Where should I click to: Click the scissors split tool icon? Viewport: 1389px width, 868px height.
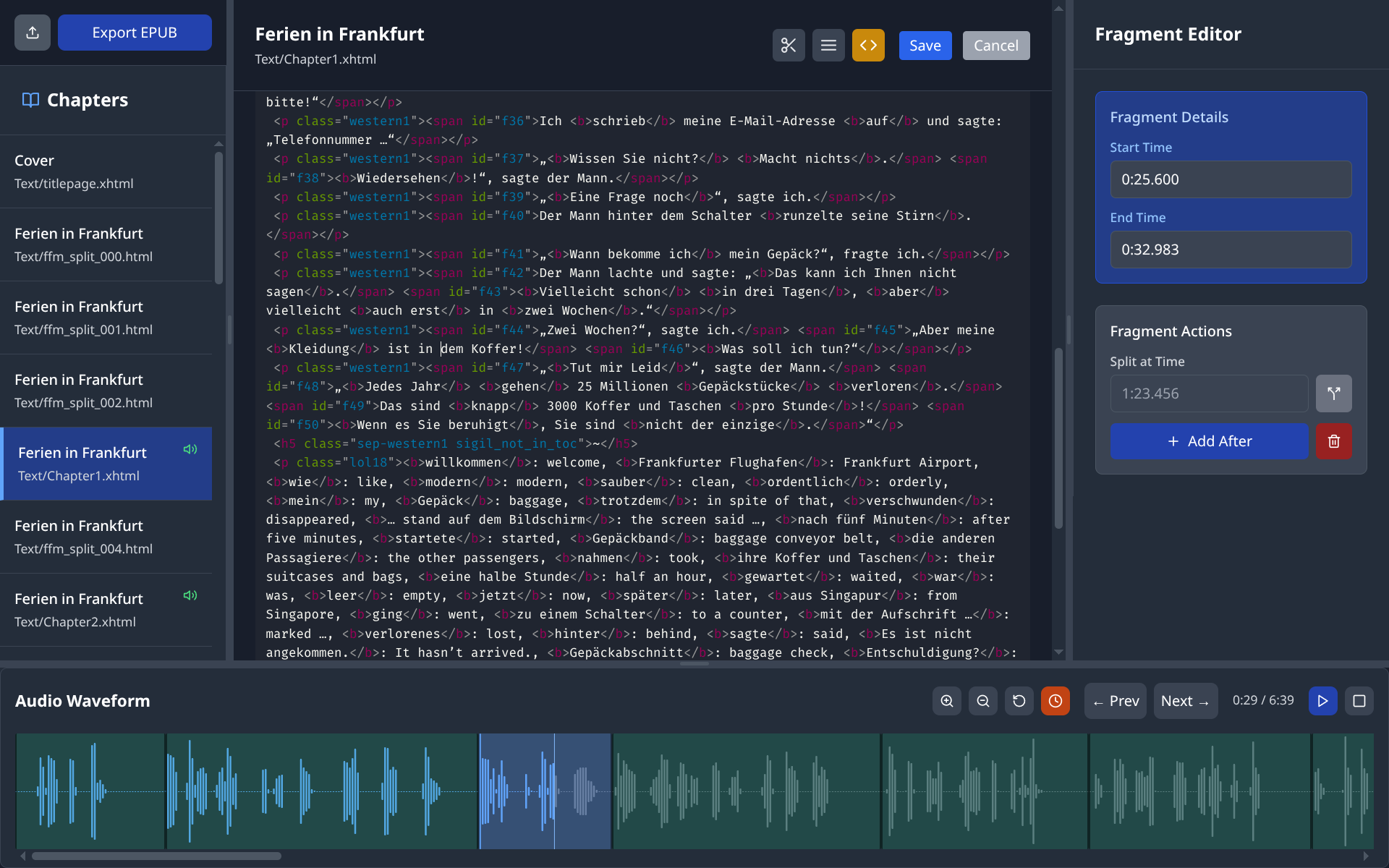click(789, 46)
